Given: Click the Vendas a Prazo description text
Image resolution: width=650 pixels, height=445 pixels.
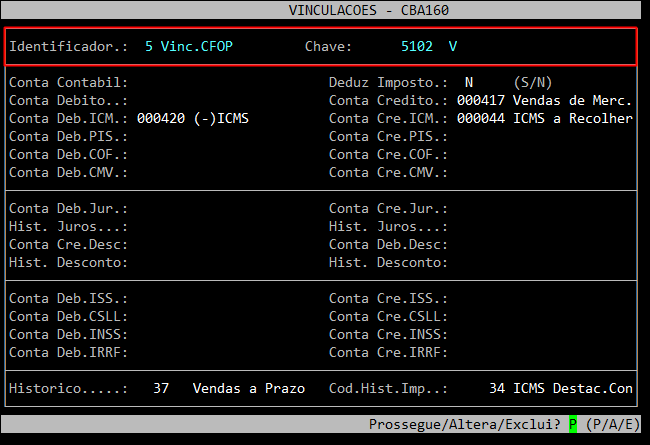Looking at the screenshot, I should tap(248, 388).
